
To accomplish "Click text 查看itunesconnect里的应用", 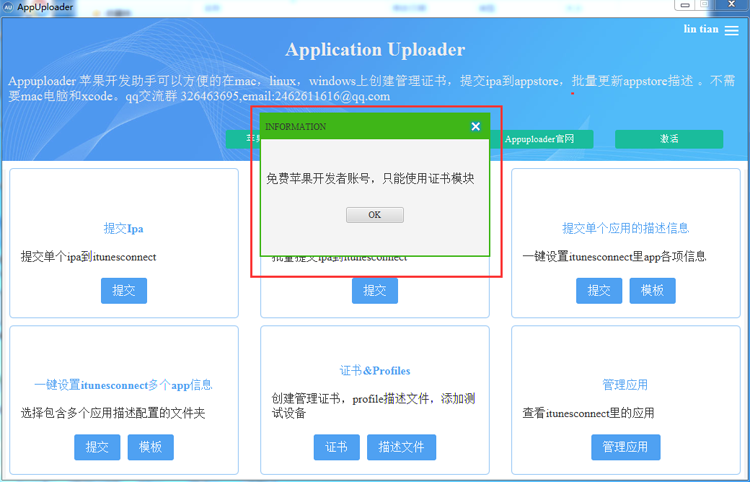I will pos(588,413).
